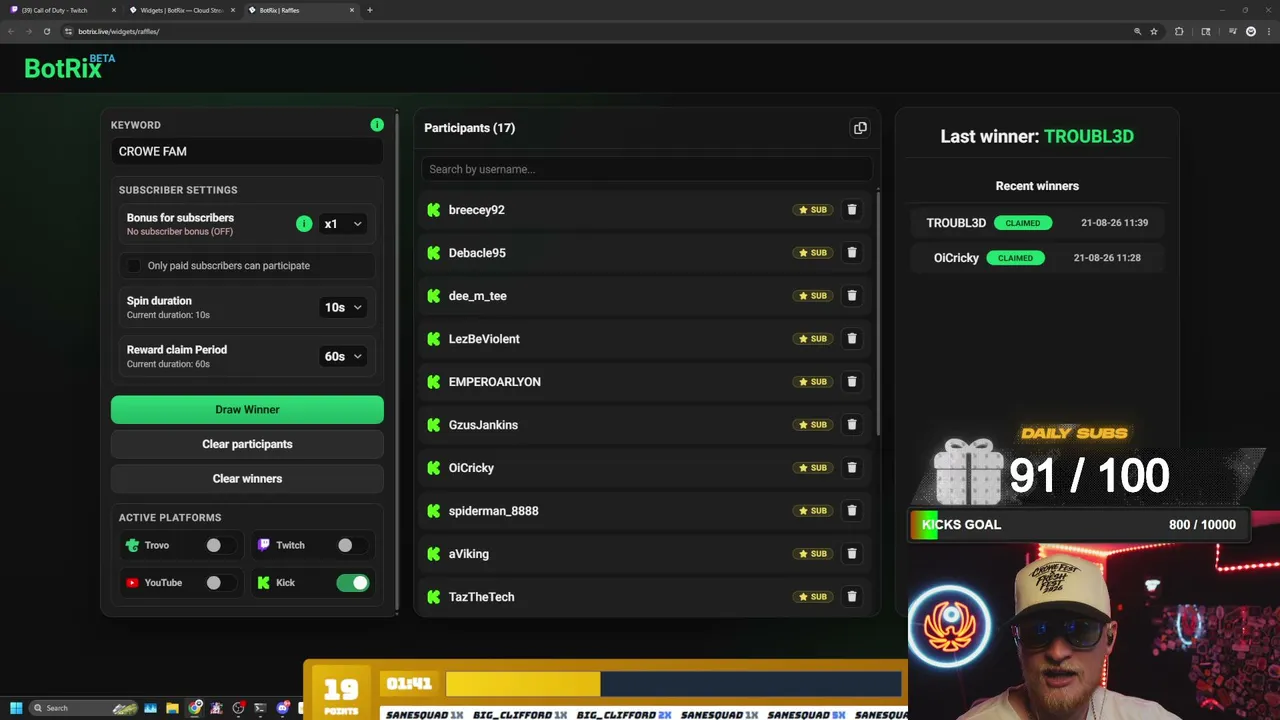Click the Kick logo beside breecey92
Screen dimensions: 1280x720
[434, 210]
